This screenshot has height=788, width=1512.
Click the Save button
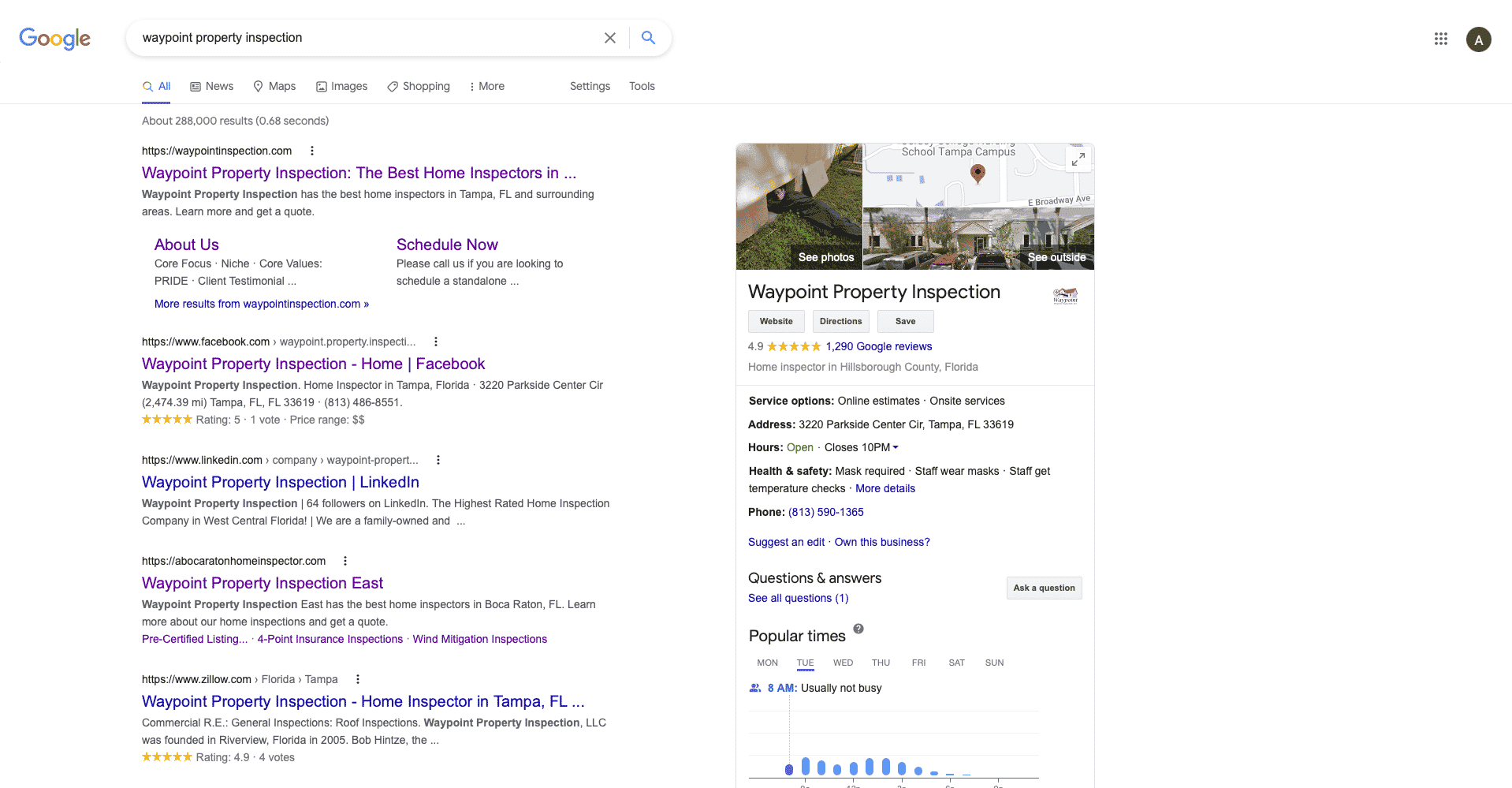tap(906, 321)
